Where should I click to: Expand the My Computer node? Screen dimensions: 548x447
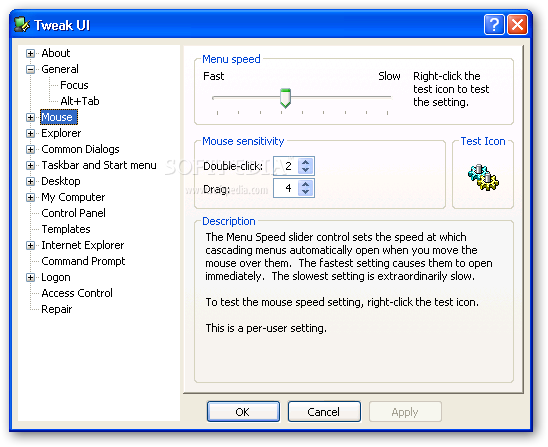[30, 197]
